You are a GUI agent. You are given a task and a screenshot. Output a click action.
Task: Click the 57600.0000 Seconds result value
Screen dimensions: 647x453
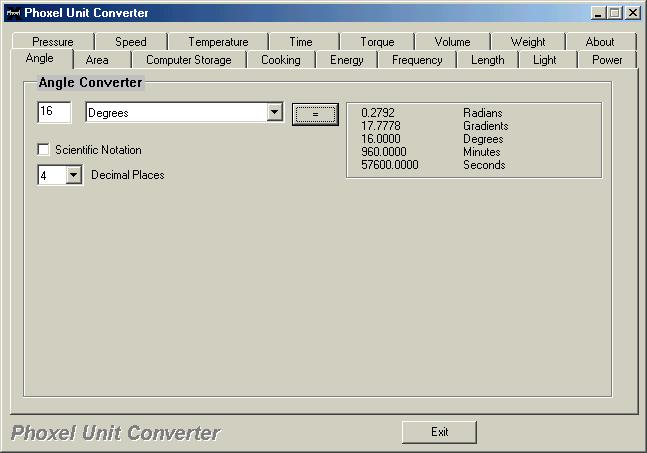coord(390,165)
